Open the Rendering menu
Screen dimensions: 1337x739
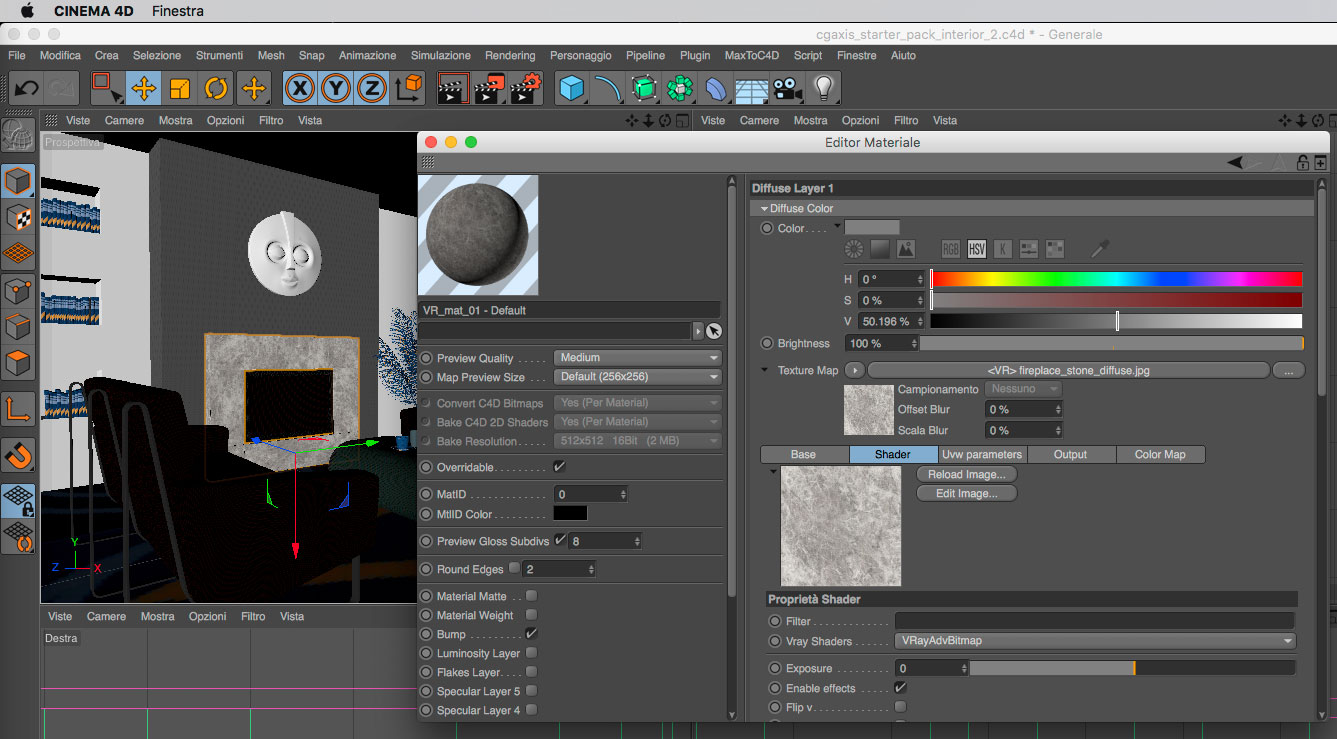[x=510, y=56]
